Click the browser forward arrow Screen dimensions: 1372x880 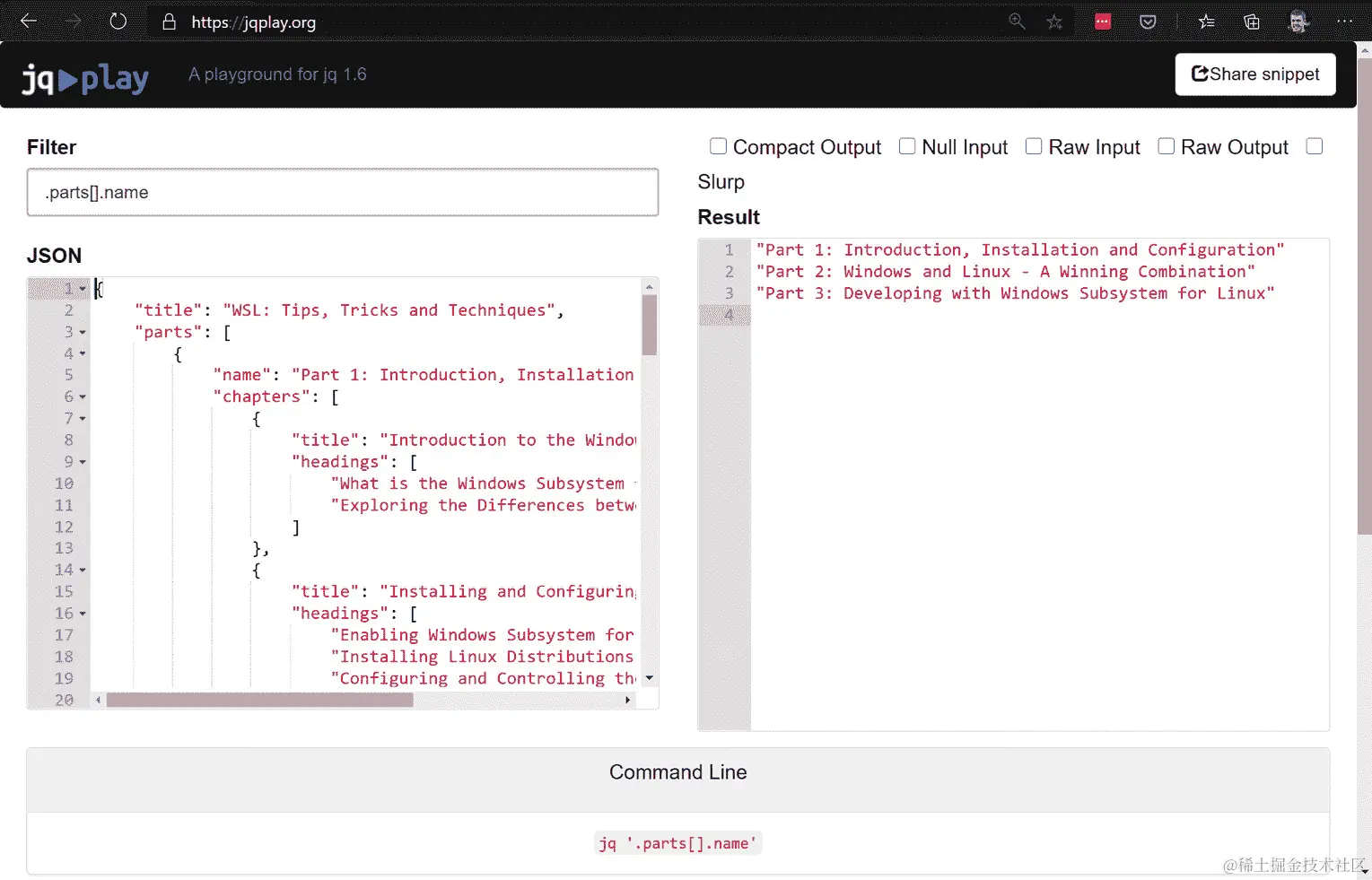click(x=74, y=22)
